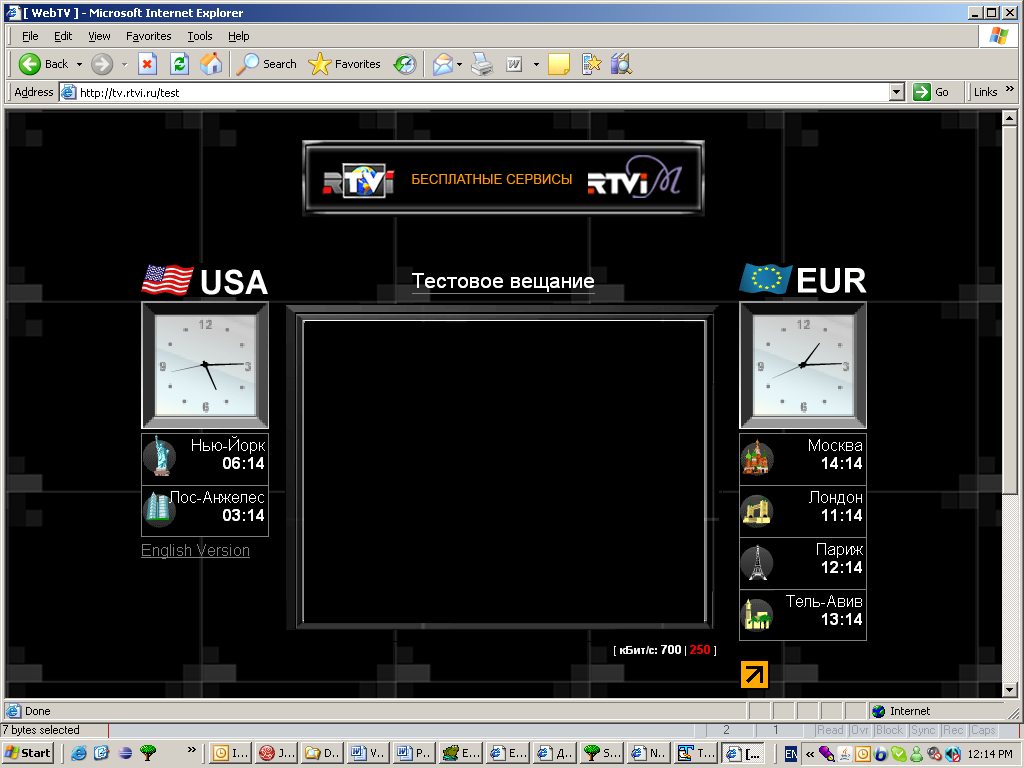Click the Mail envelope icon
Image resolution: width=1024 pixels, height=768 pixels.
[442, 64]
